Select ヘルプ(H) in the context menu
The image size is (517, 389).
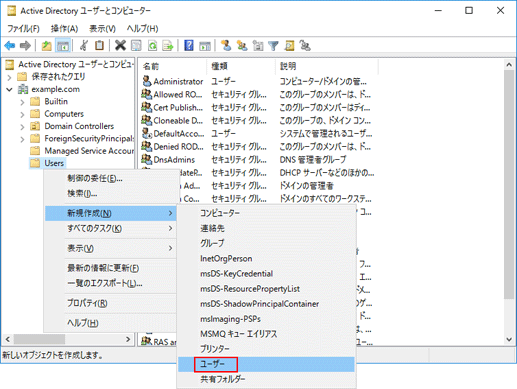pyautogui.click(x=110, y=323)
